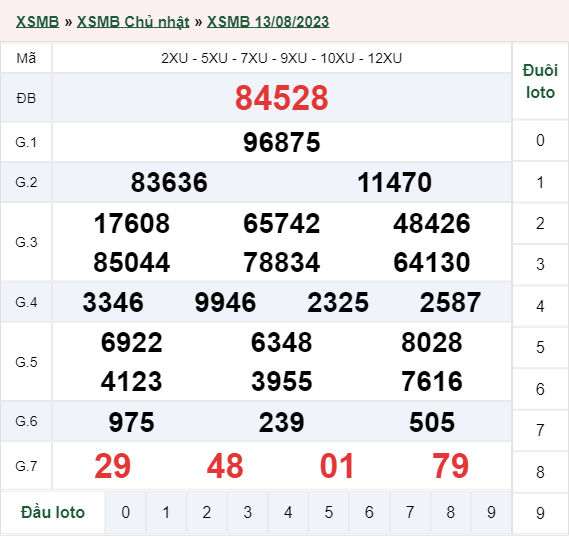Select Đầu loto filter digit 1
Image resolution: width=569 pixels, height=536 pixels.
coord(166,512)
